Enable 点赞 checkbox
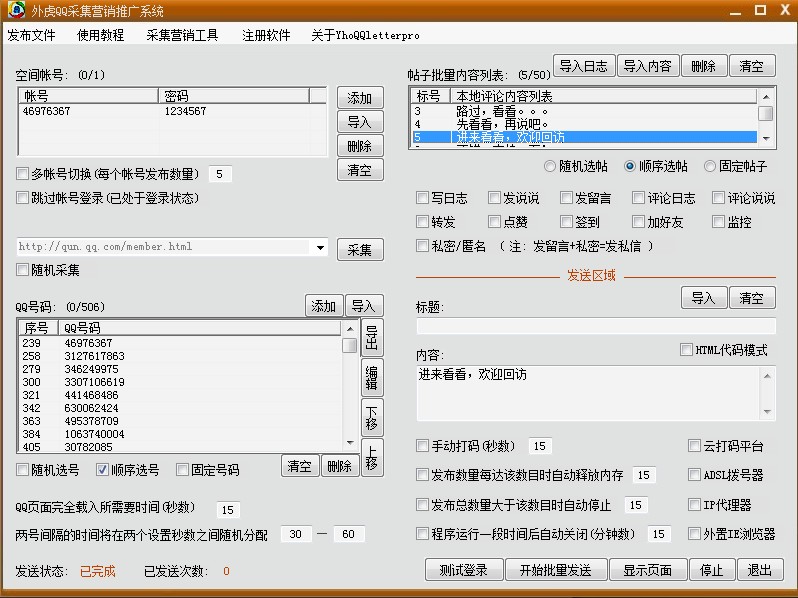798x598 pixels. (494, 221)
